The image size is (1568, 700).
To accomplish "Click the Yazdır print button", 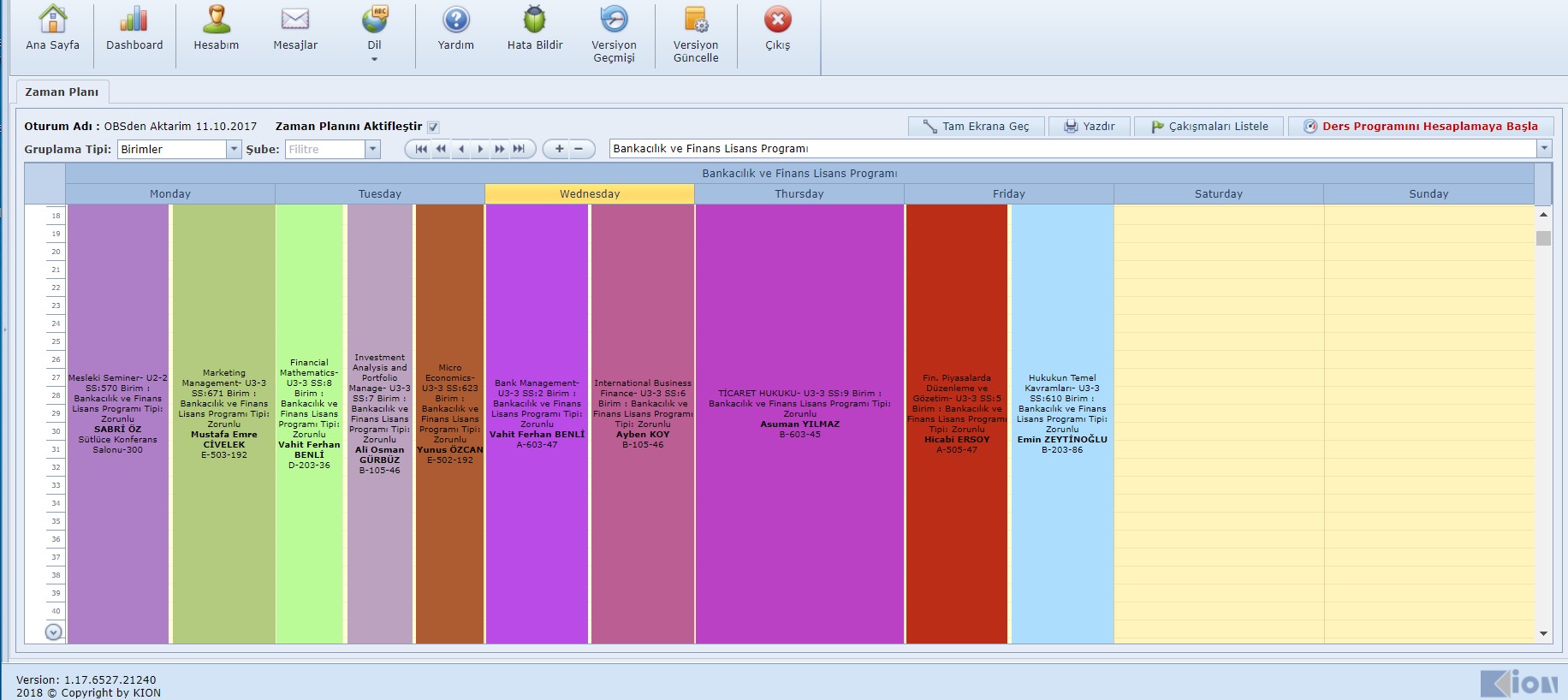I will [1090, 127].
